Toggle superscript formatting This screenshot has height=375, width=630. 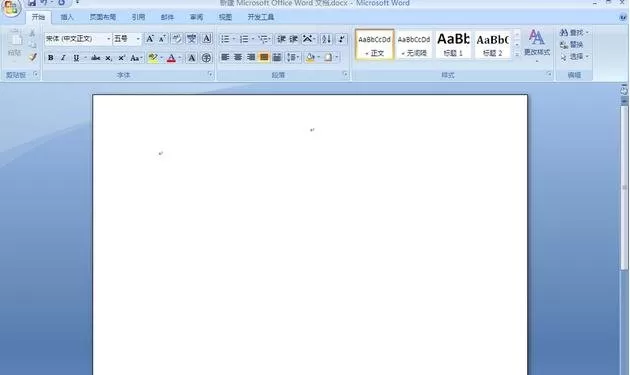click(121, 58)
